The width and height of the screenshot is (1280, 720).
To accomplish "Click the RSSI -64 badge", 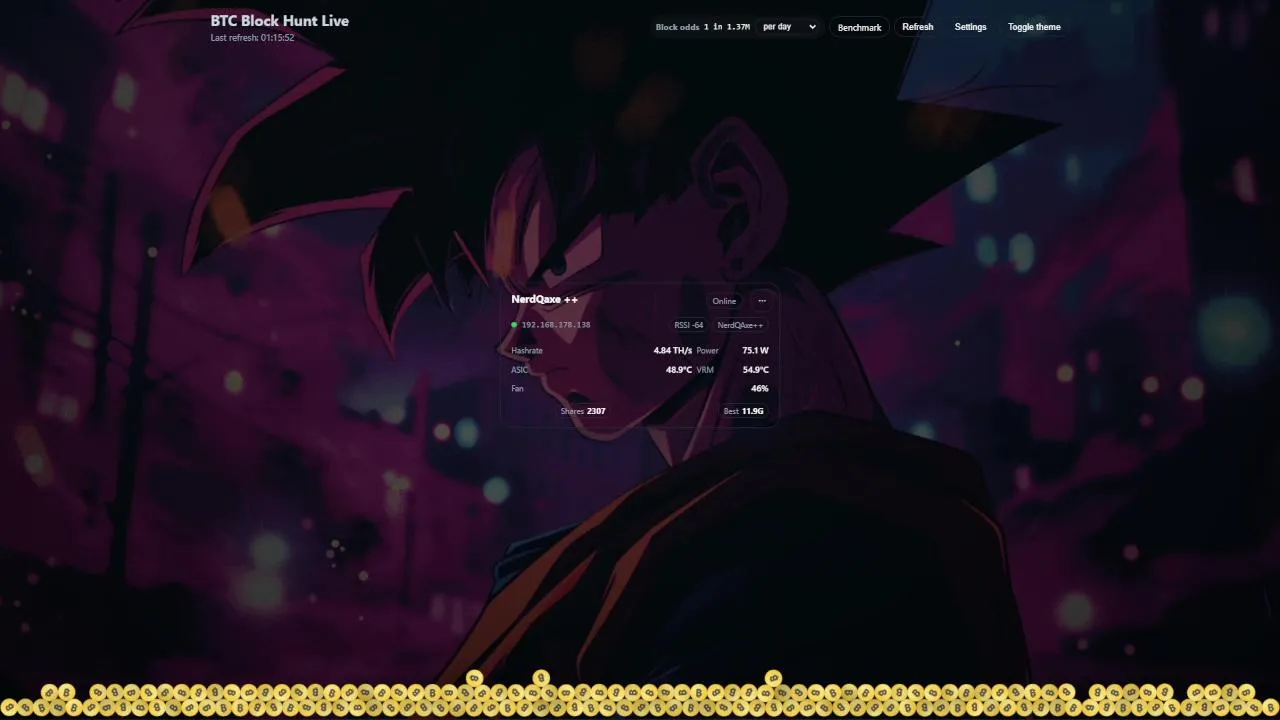I will 689,325.
